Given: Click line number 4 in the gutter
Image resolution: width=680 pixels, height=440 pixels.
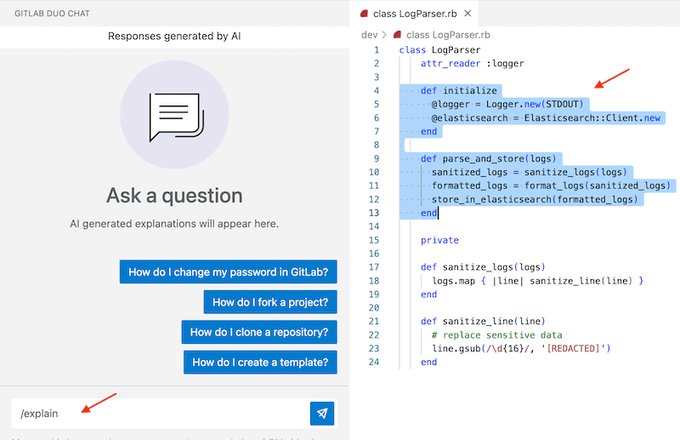Looking at the screenshot, I should 376,91.
